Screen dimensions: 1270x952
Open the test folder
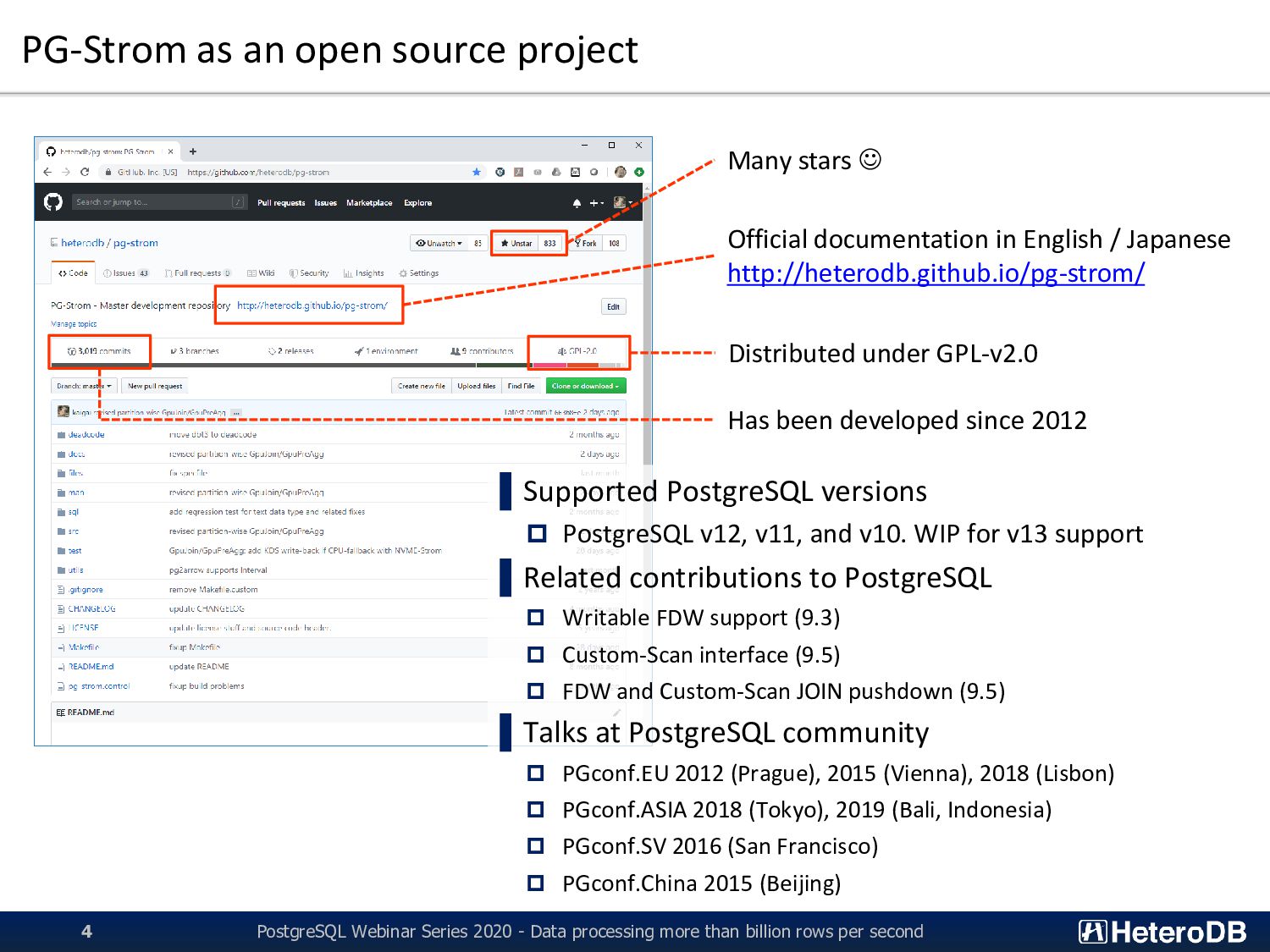pos(75,551)
